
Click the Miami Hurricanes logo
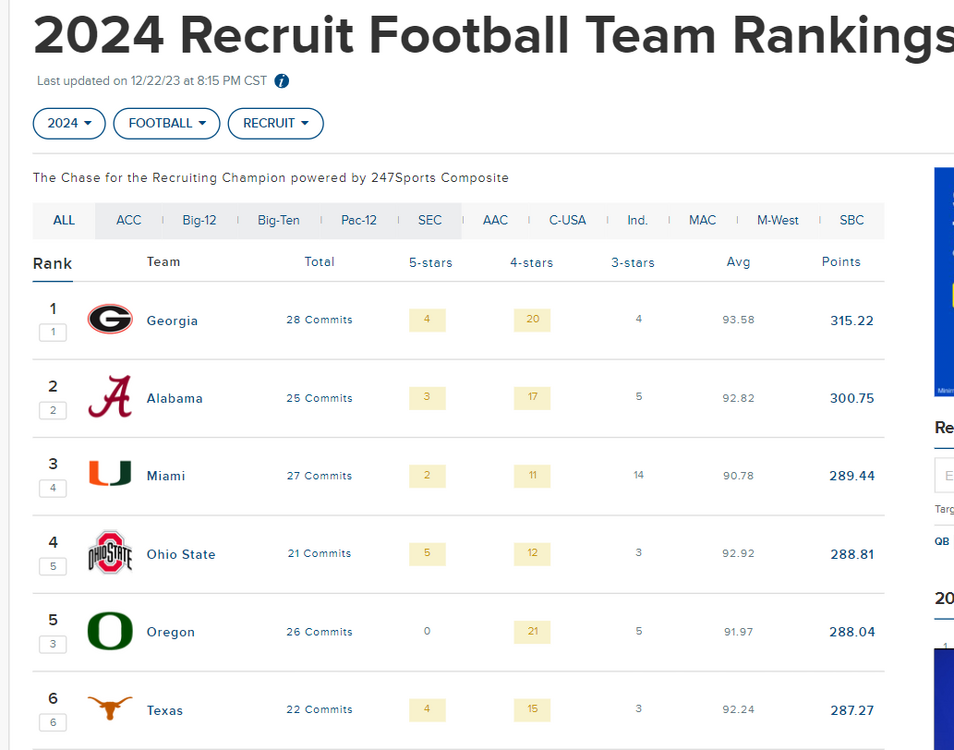(x=110, y=474)
